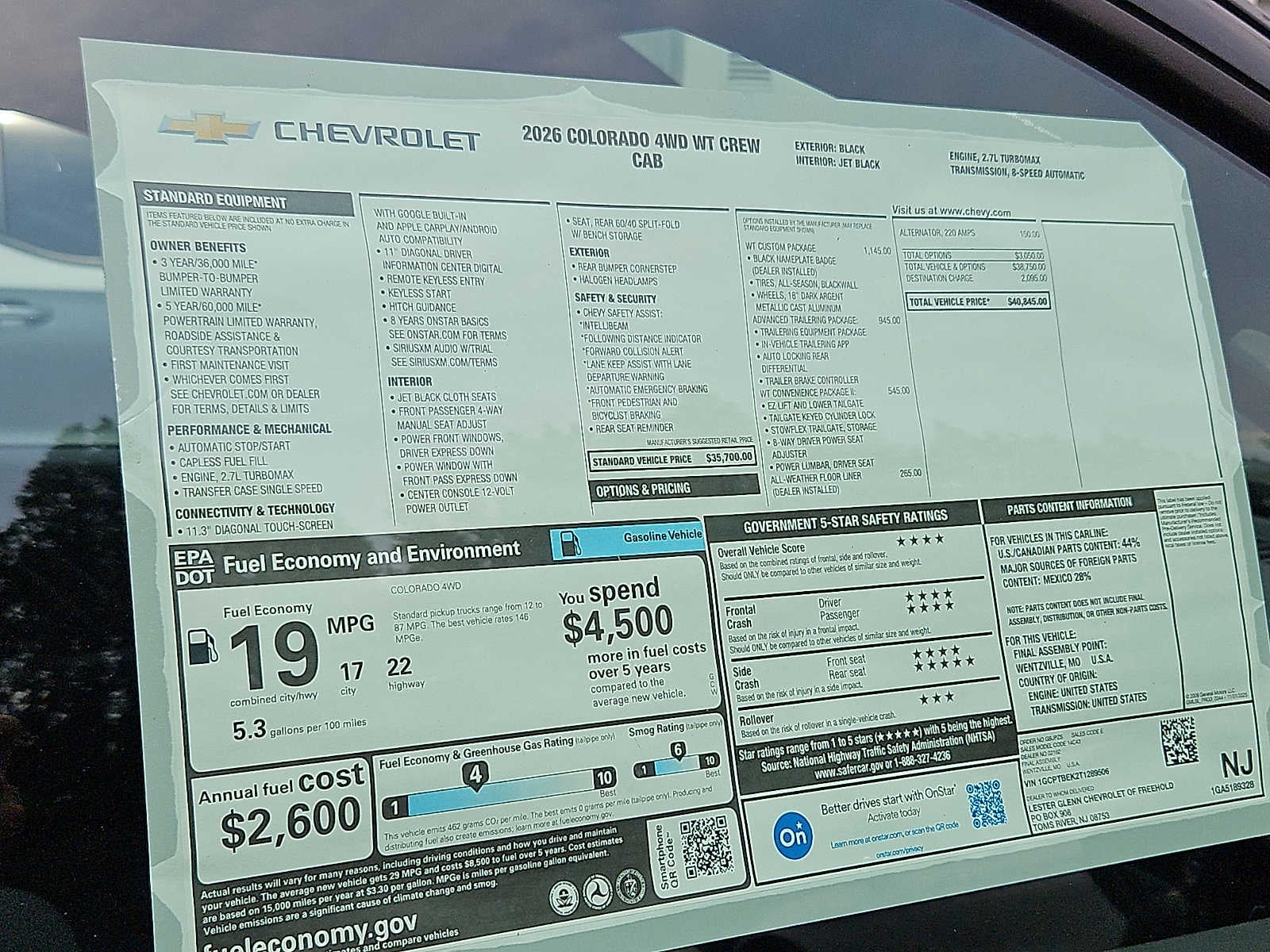This screenshot has width=1270, height=952.
Task: Click the ALTERNATOR, 220 AMPS line
Action: (x=970, y=233)
